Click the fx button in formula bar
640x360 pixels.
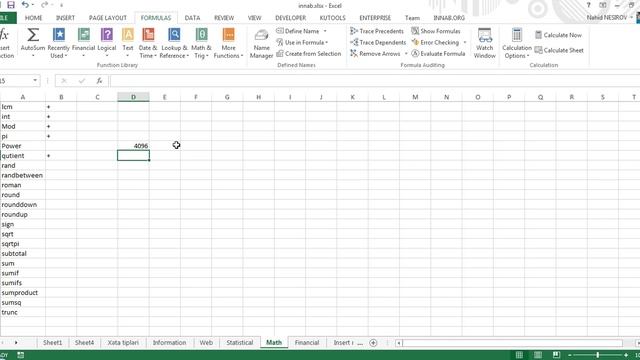[x=99, y=81]
